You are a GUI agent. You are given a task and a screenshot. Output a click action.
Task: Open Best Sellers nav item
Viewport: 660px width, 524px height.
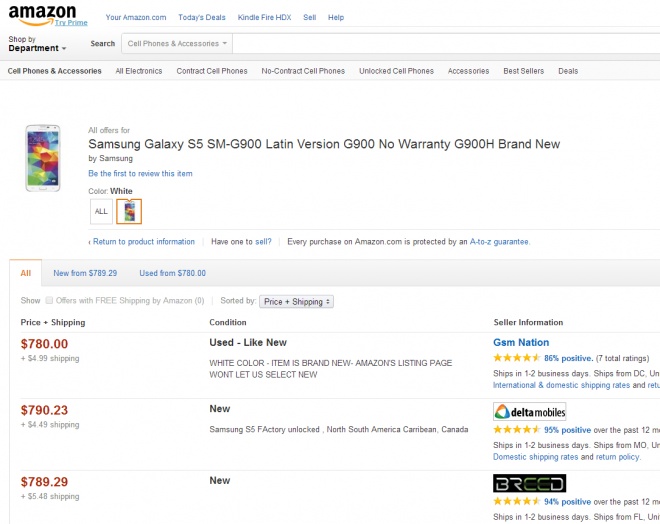coord(524,71)
